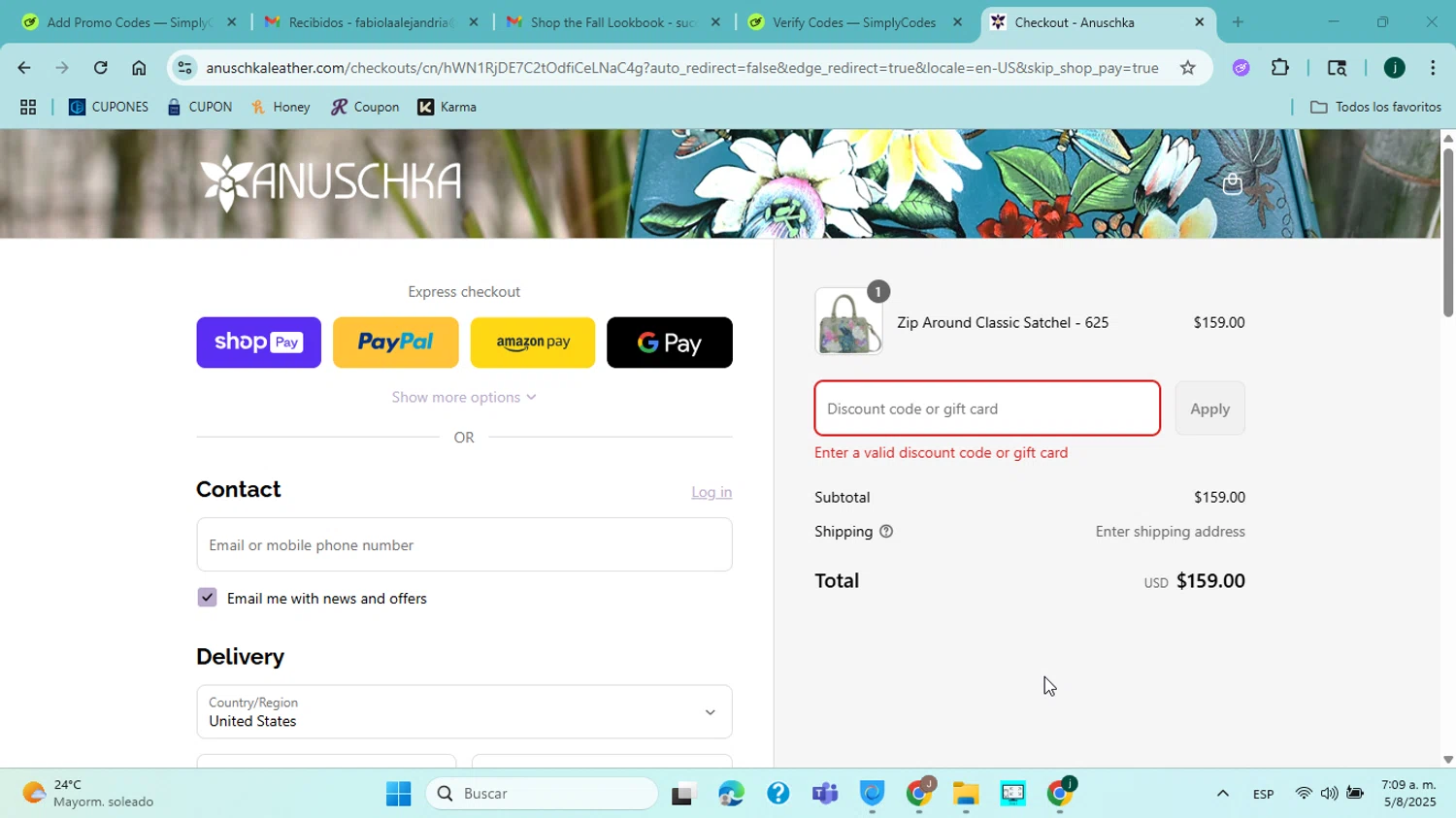This screenshot has width=1456, height=818.
Task: Switch to Verify Codes SimplyCodes tab
Action: click(x=854, y=22)
